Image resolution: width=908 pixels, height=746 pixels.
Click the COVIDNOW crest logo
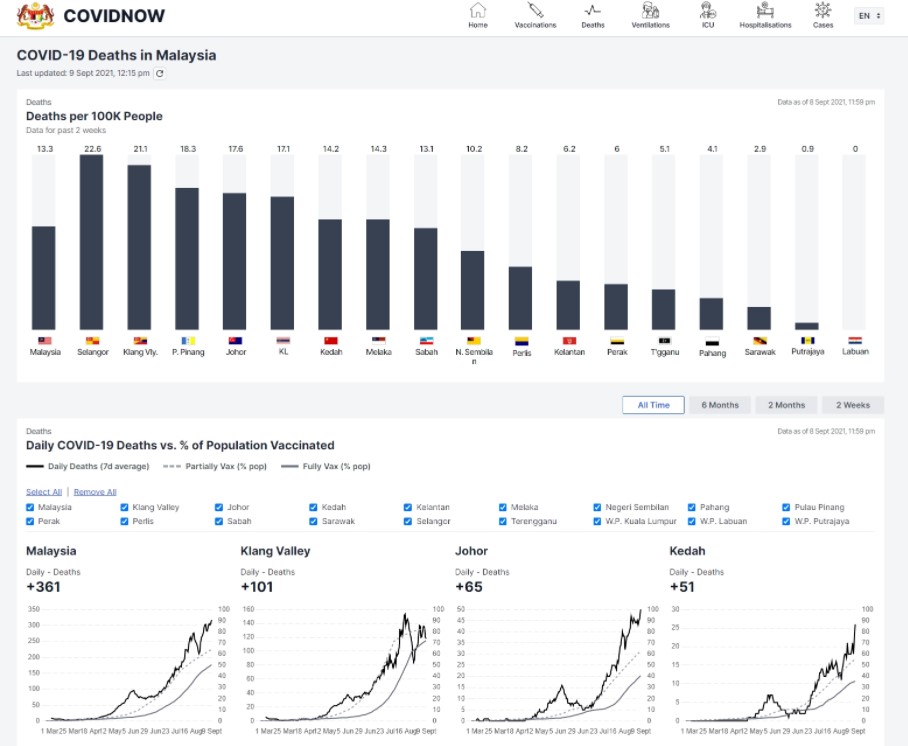tap(36, 16)
